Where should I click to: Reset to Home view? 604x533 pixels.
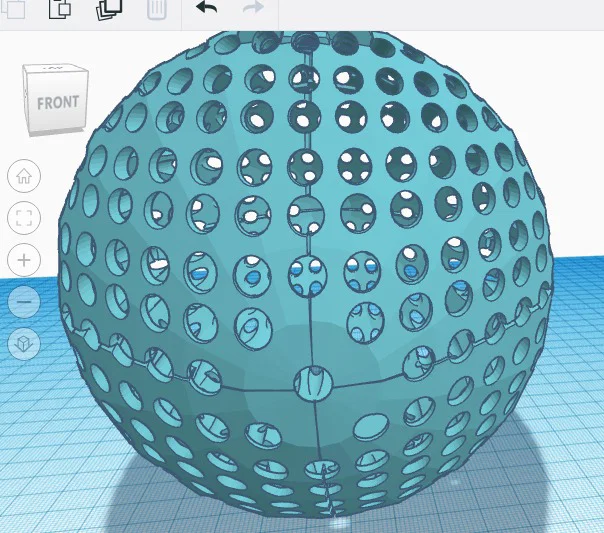24,176
